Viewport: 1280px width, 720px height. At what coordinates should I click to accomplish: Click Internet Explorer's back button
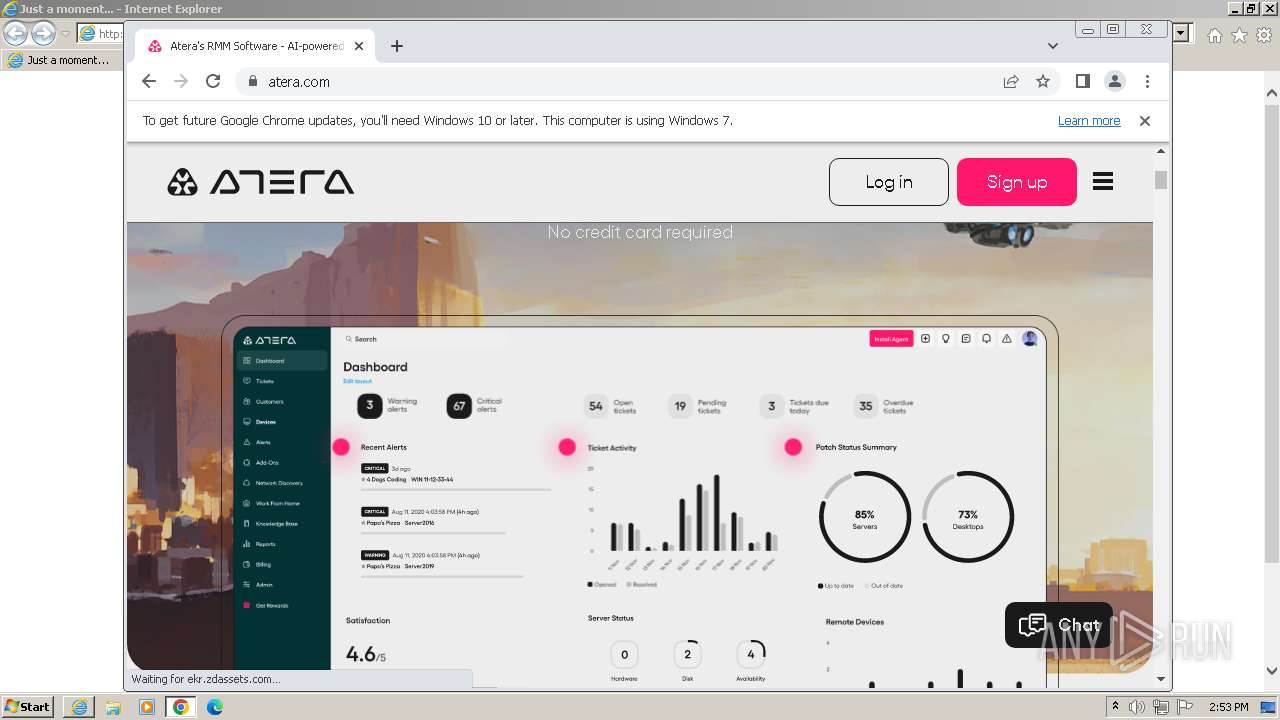pyautogui.click(x=15, y=33)
